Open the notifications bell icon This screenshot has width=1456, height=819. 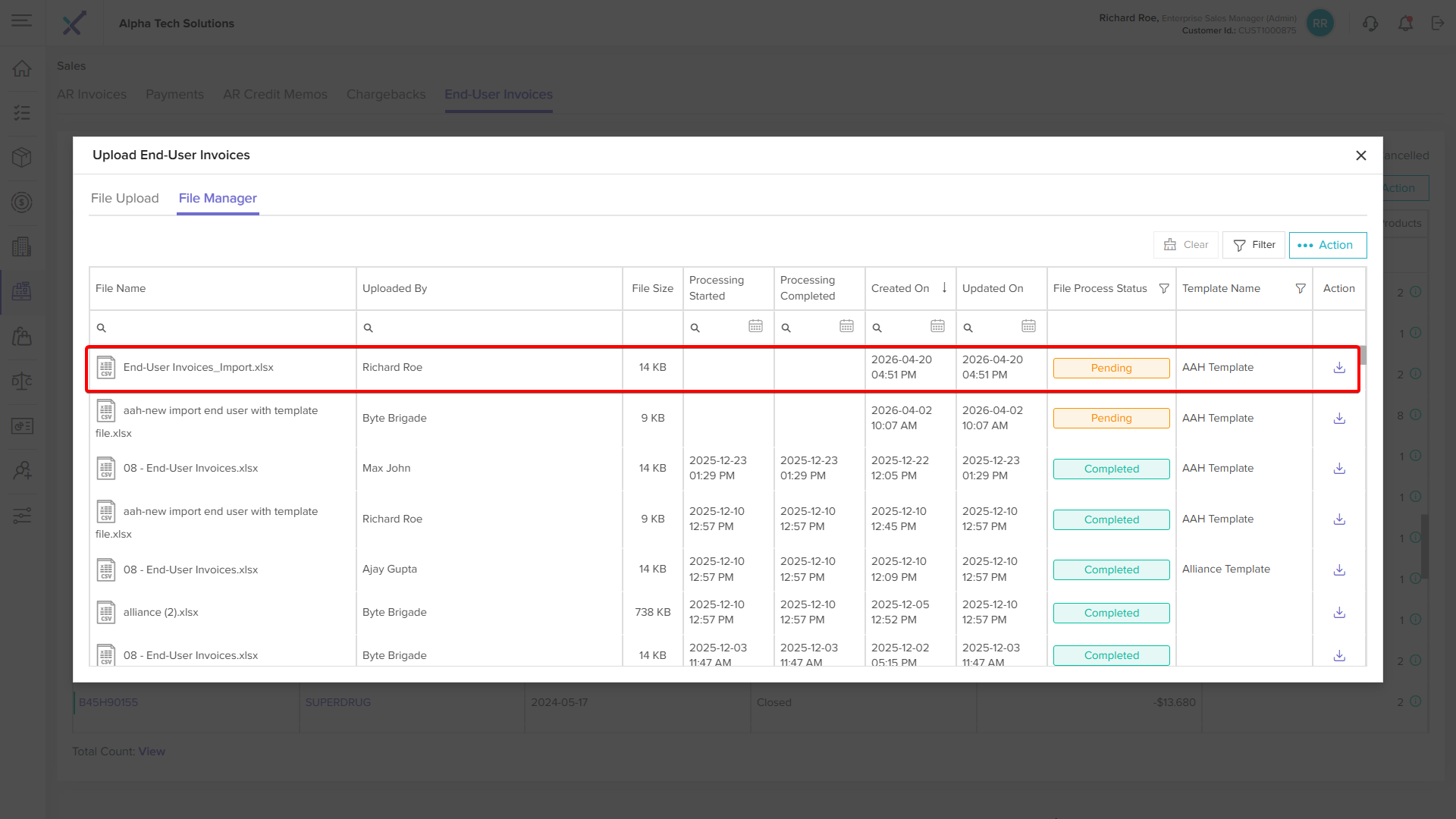1405,24
